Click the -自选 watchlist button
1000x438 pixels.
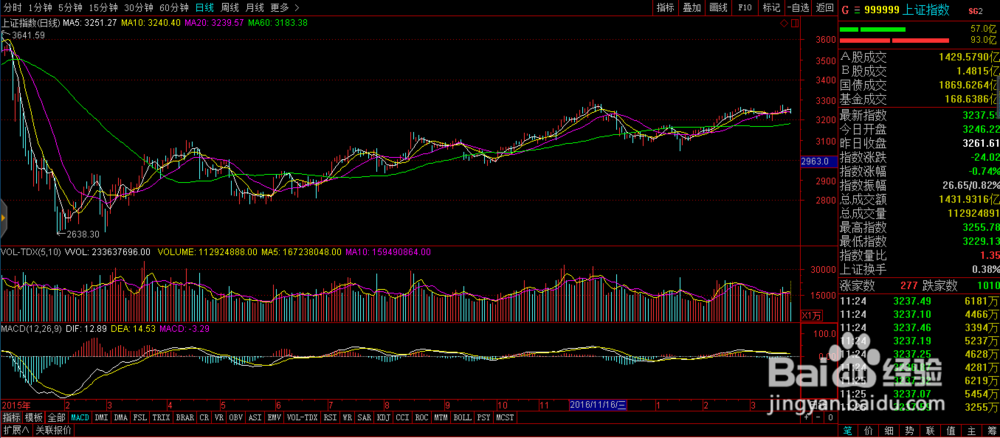coord(798,8)
